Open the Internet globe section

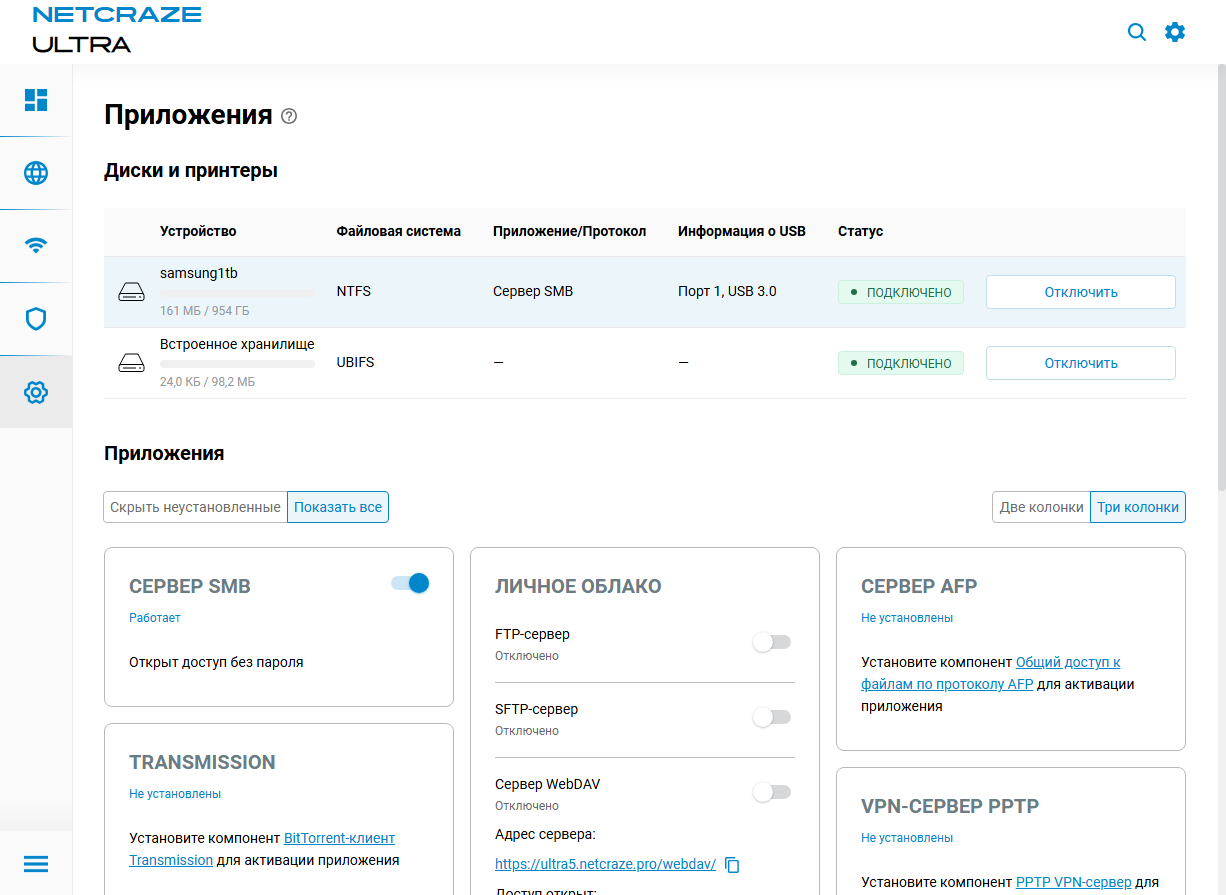36,173
